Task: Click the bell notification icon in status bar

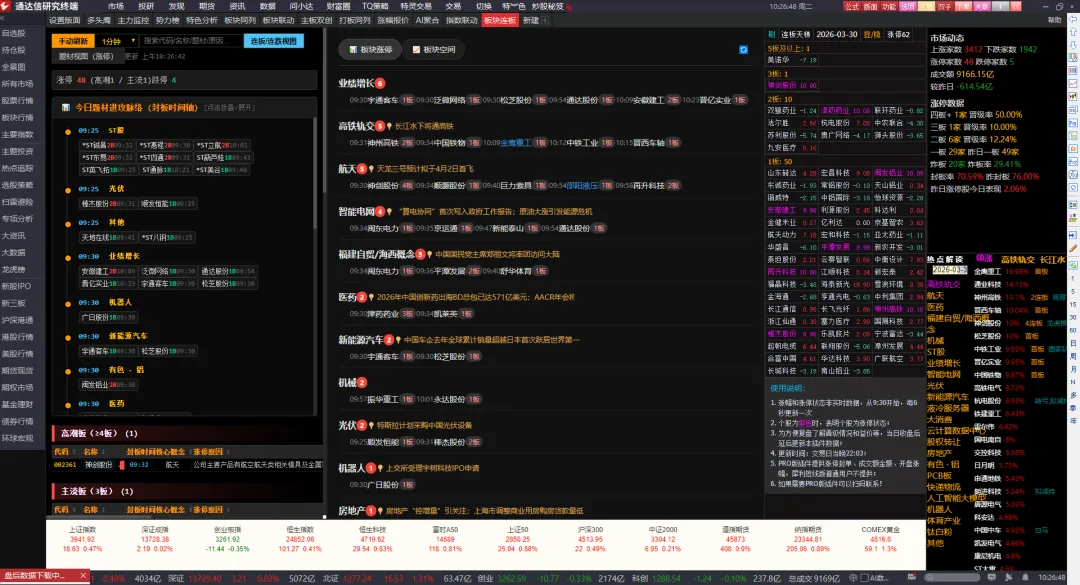Action: pyautogui.click(x=1025, y=577)
